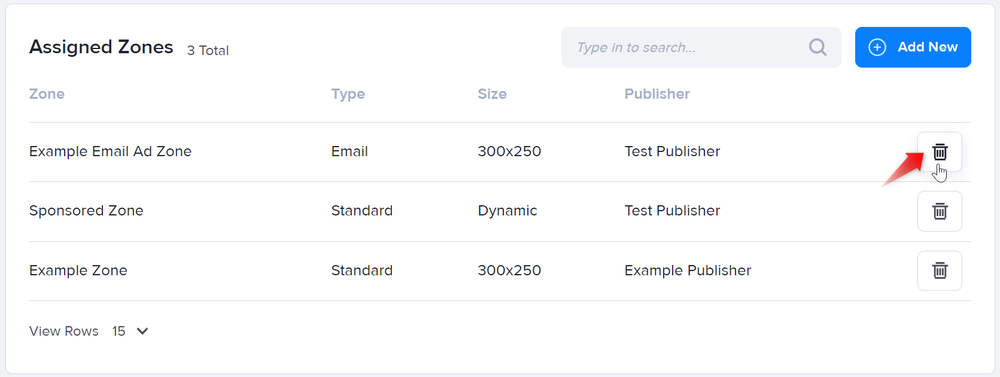Click the Email type cell
Image resolution: width=1000 pixels, height=377 pixels.
(x=349, y=151)
